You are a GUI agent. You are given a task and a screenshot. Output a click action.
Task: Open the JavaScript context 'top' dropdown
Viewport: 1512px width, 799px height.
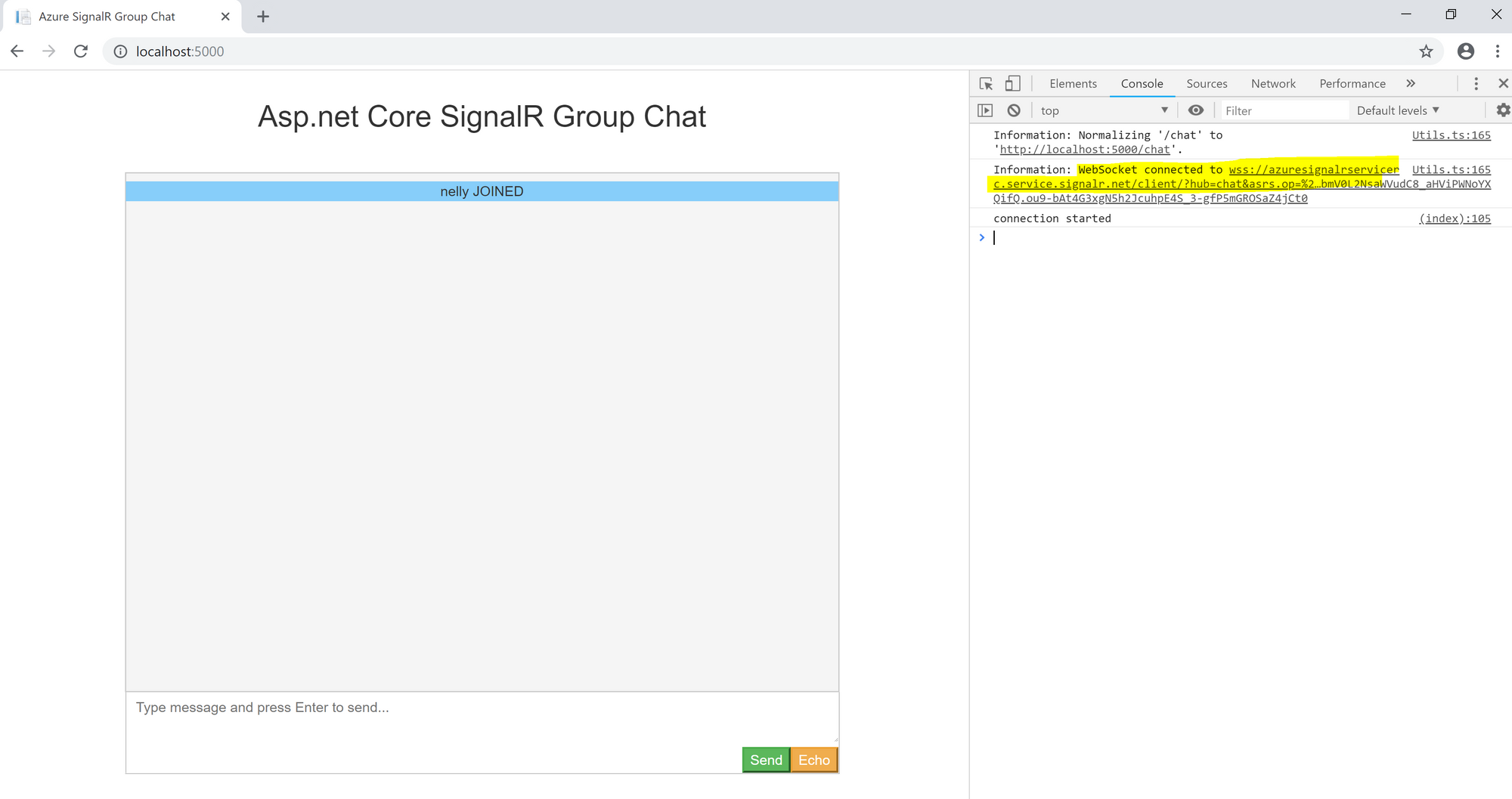pyautogui.click(x=1105, y=110)
